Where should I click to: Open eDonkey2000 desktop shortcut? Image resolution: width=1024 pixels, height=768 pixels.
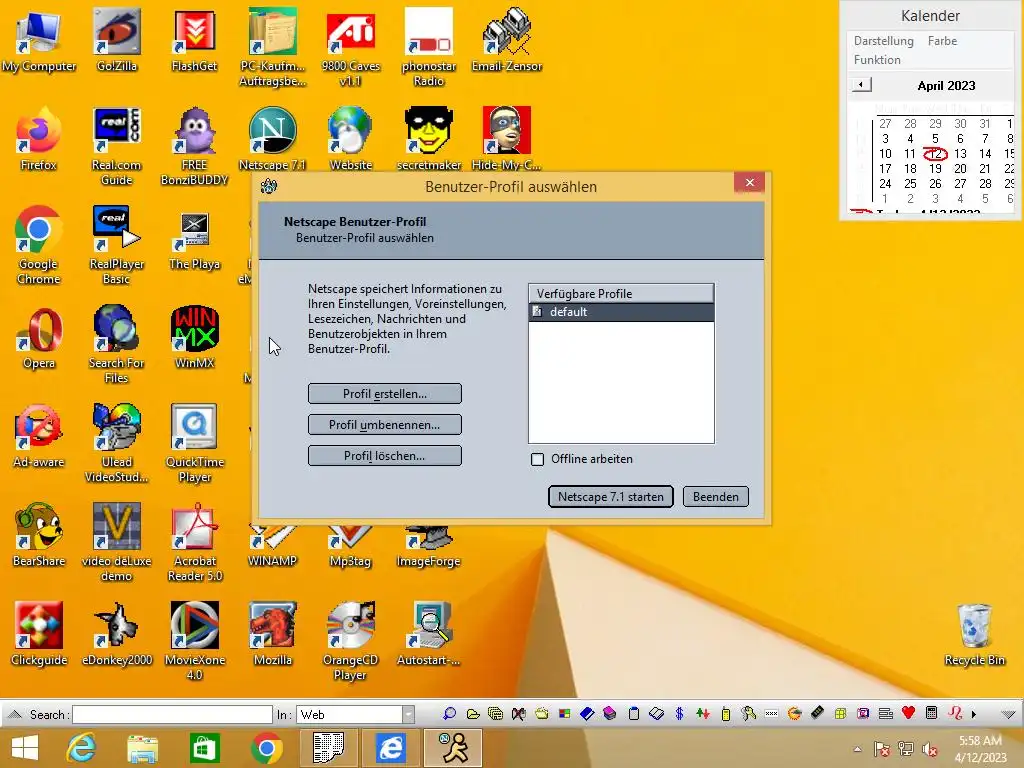tap(116, 634)
